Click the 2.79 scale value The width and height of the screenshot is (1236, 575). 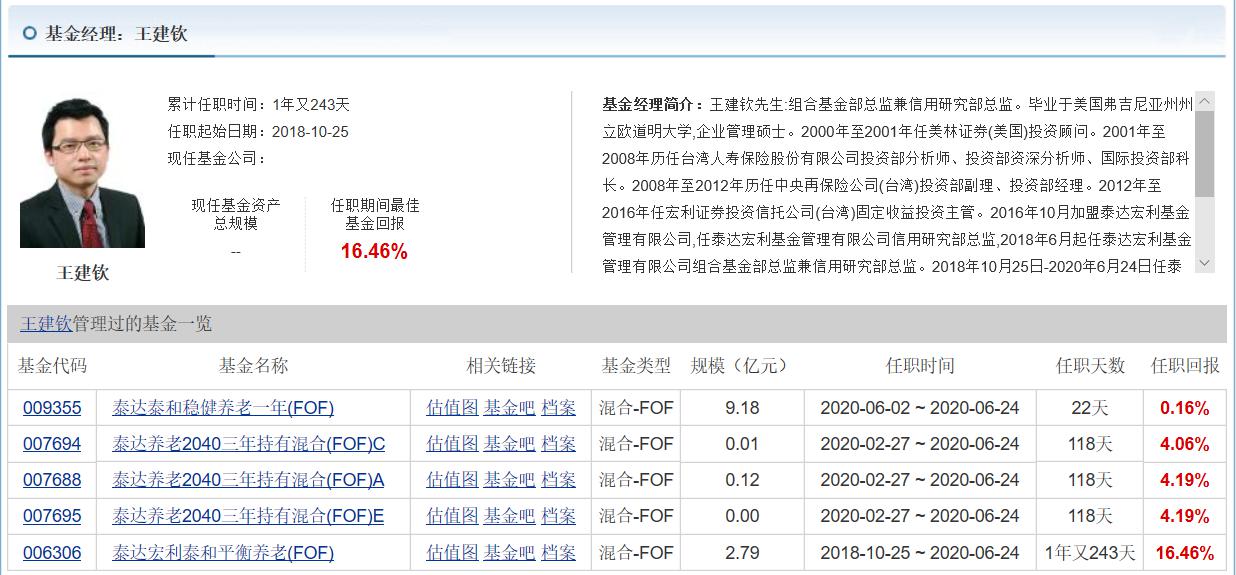coord(742,552)
